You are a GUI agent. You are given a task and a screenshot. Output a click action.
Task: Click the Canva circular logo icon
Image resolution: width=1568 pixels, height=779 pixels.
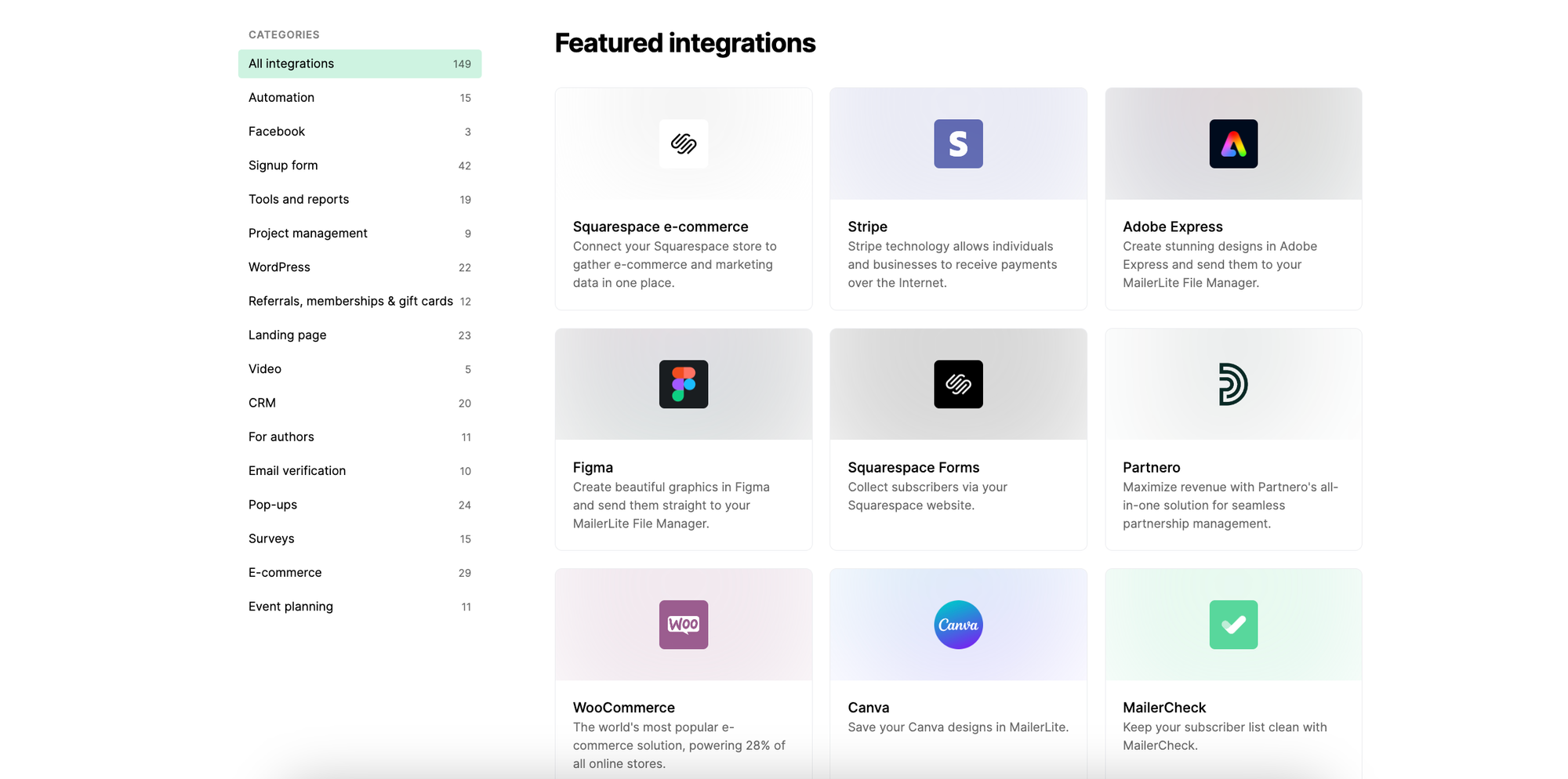pyautogui.click(x=958, y=625)
